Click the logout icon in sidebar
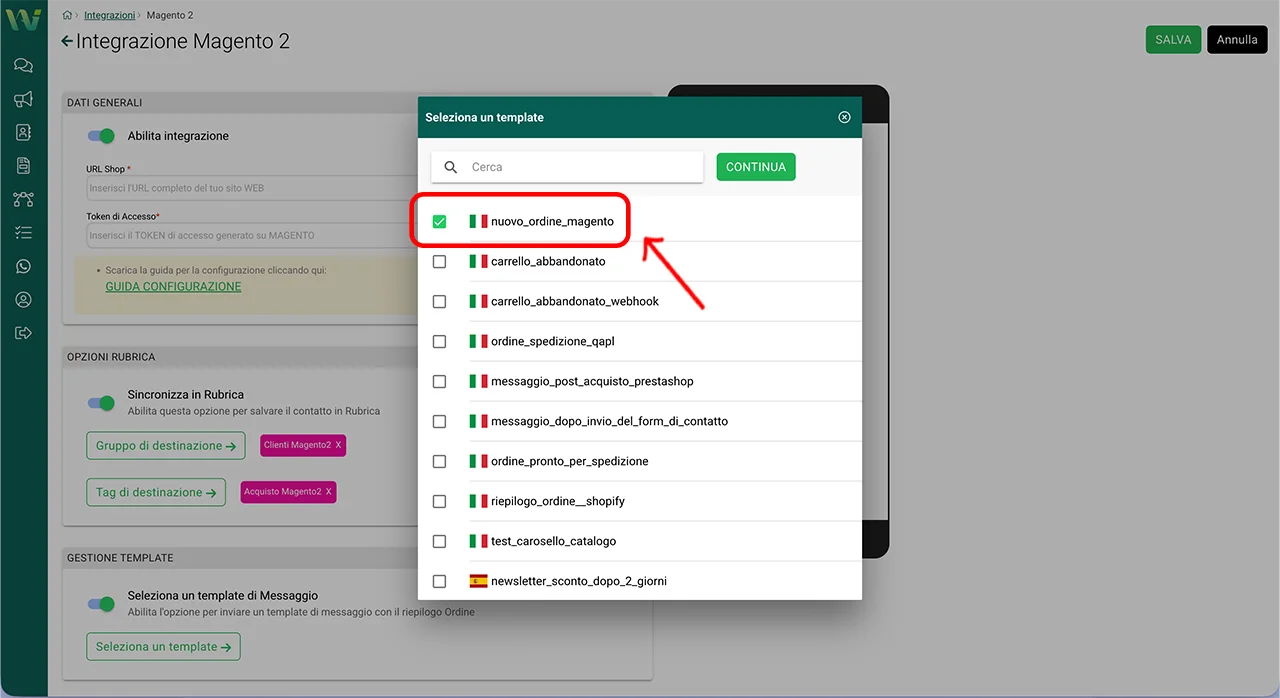1280x698 pixels. tap(23, 333)
